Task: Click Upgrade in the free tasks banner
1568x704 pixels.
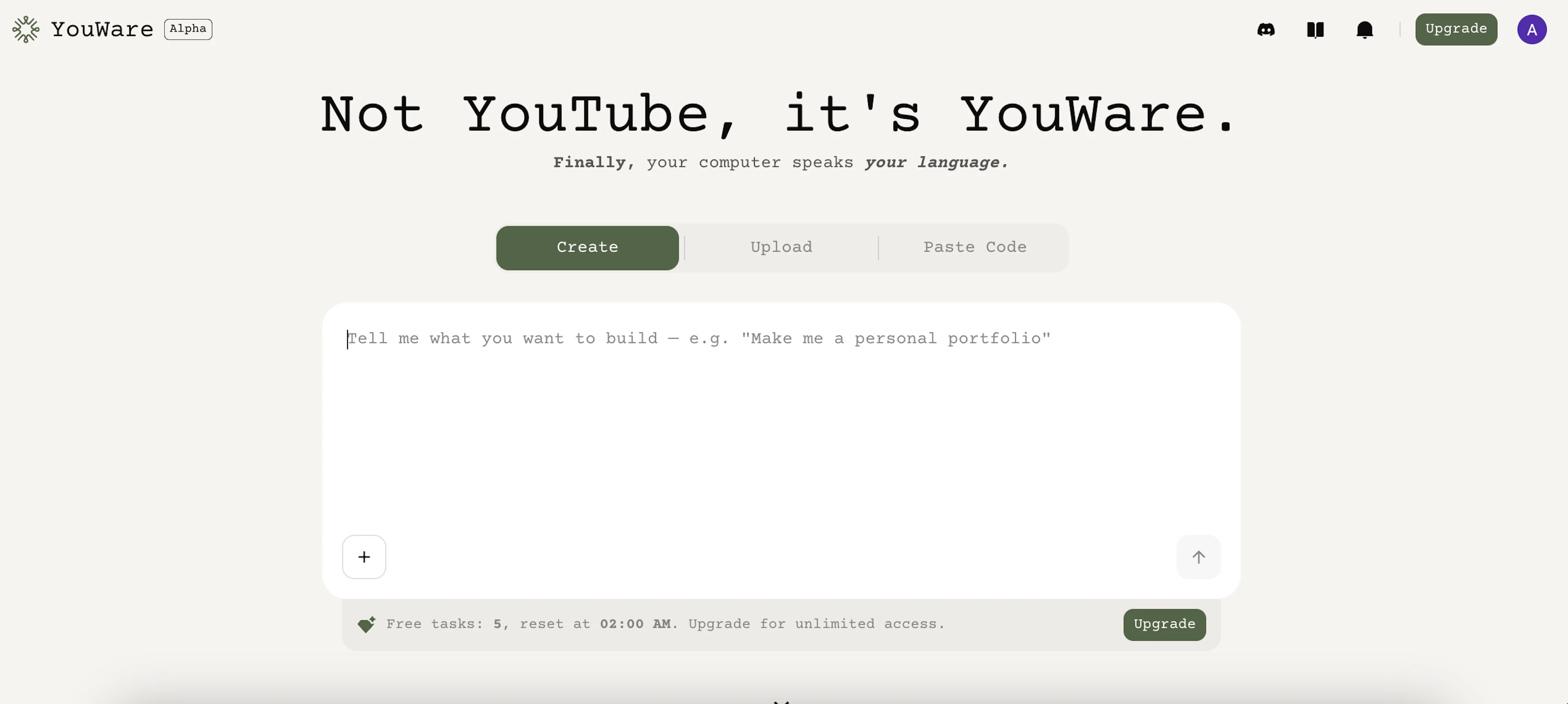Action: [1163, 624]
